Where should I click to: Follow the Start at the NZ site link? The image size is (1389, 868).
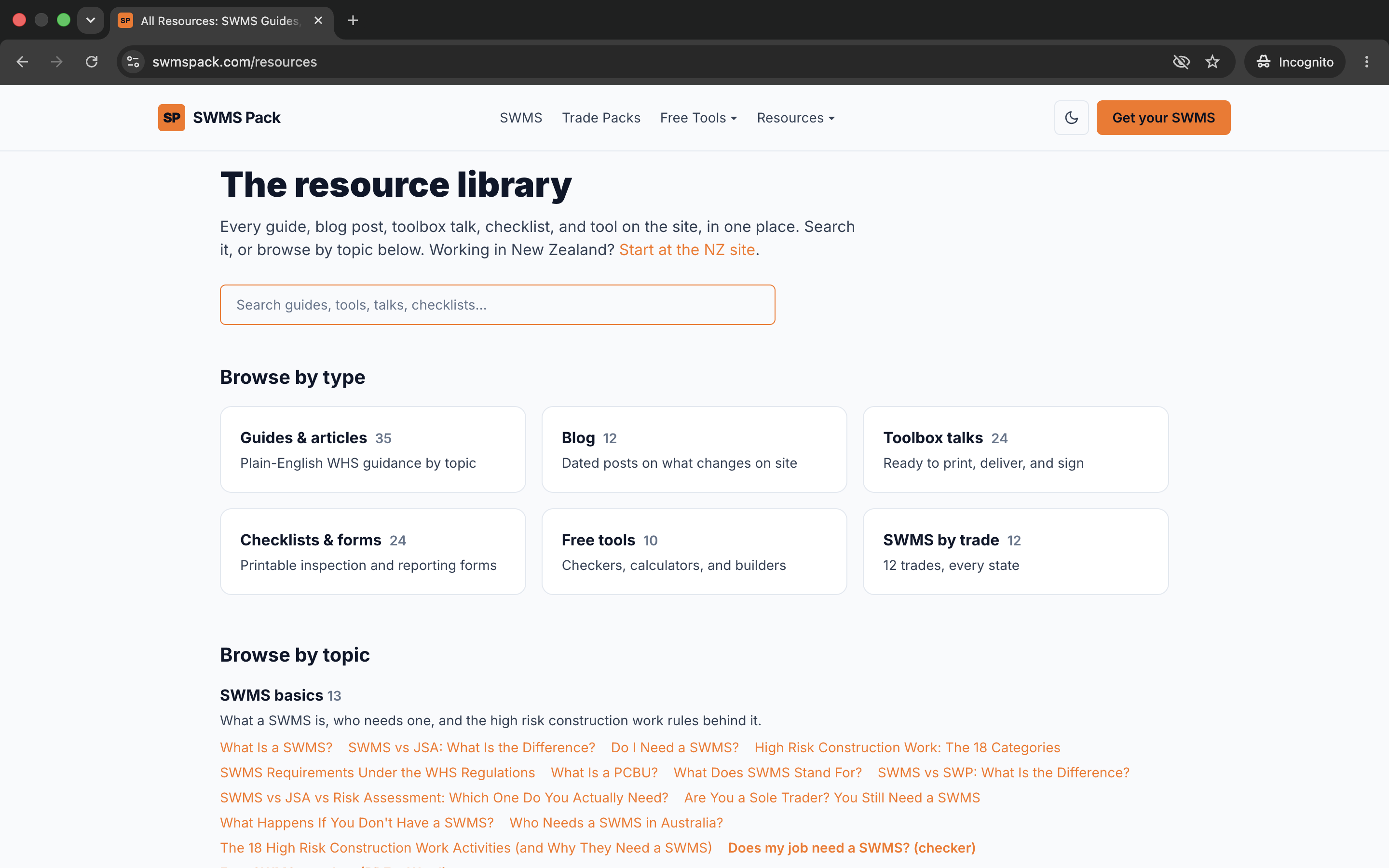click(x=687, y=250)
